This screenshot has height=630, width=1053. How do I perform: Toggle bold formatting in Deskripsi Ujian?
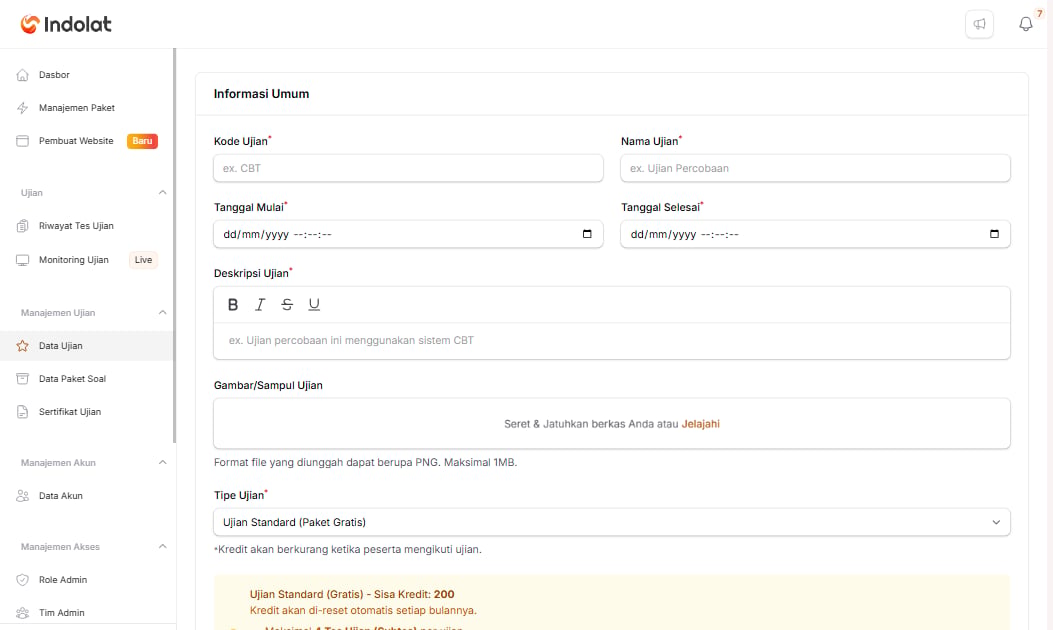(x=233, y=305)
